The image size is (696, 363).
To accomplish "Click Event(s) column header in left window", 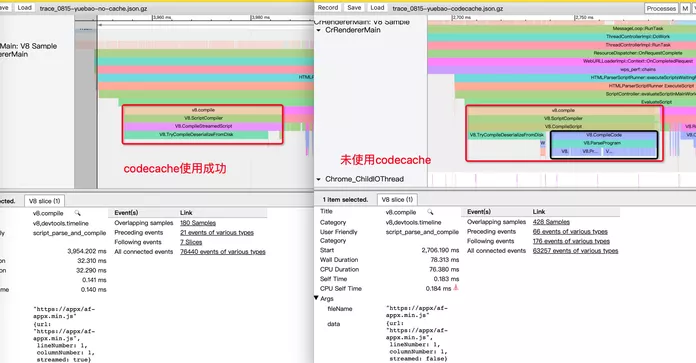I will click(x=126, y=213).
